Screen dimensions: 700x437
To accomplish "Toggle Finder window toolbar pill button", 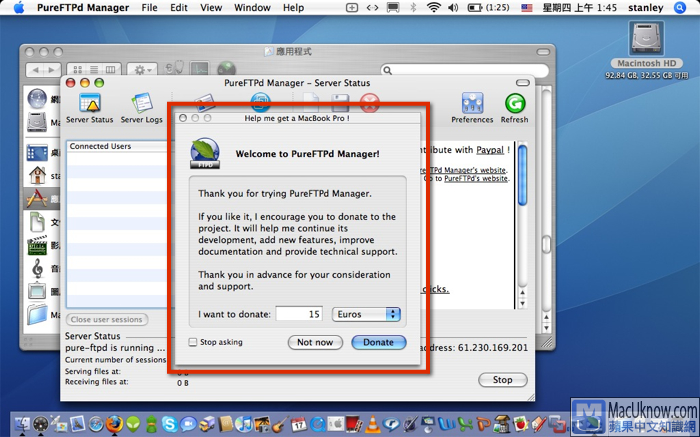I will (543, 52).
